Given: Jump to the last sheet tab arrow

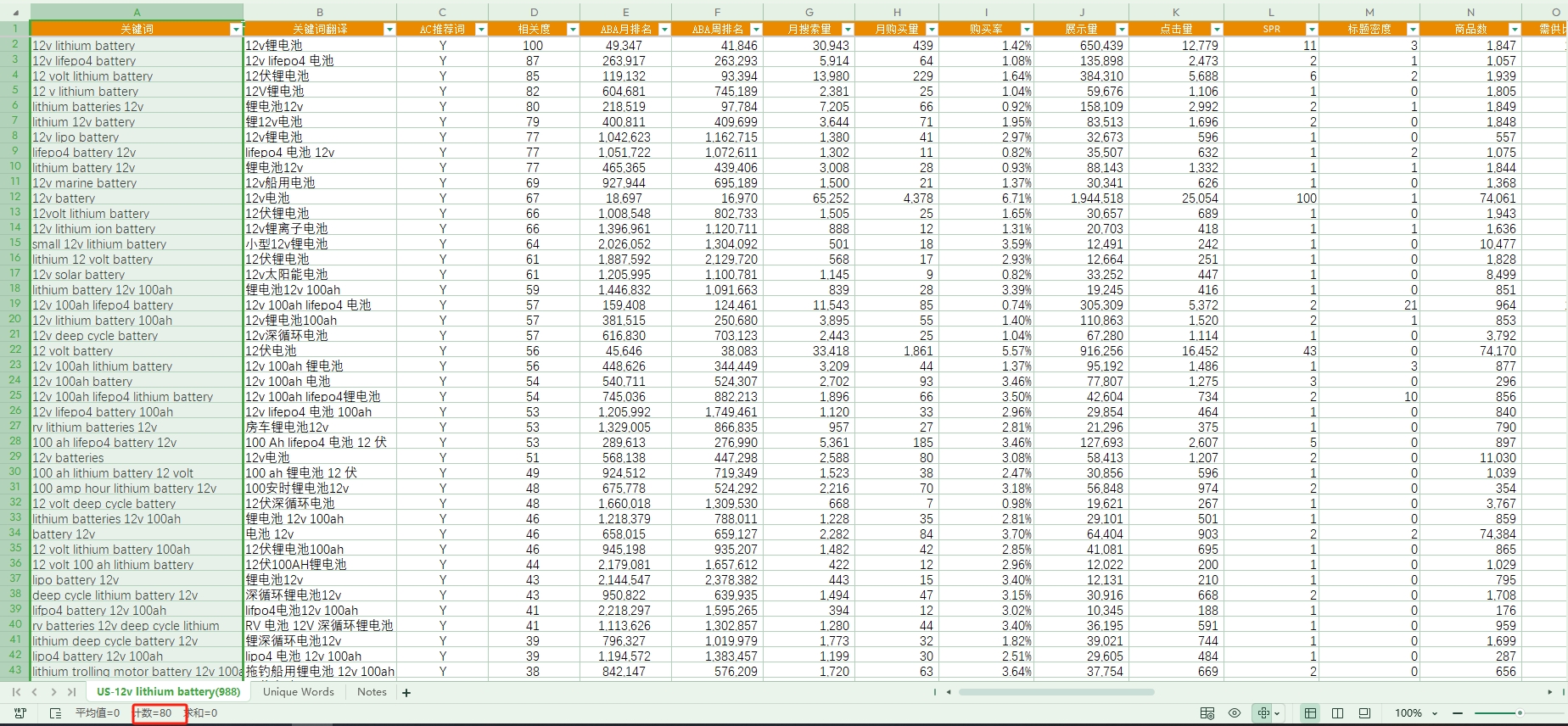Looking at the screenshot, I should (71, 692).
